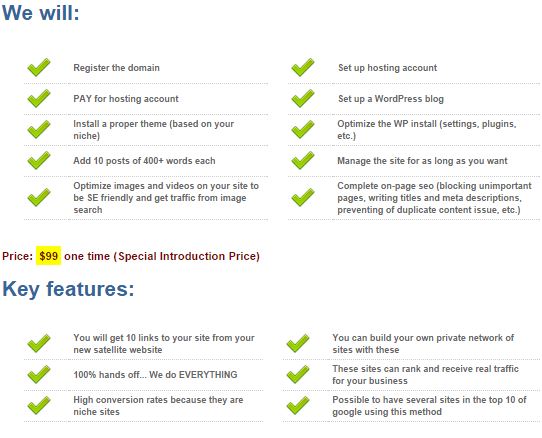Click the check icon beside Install a proper theme

(x=39, y=129)
